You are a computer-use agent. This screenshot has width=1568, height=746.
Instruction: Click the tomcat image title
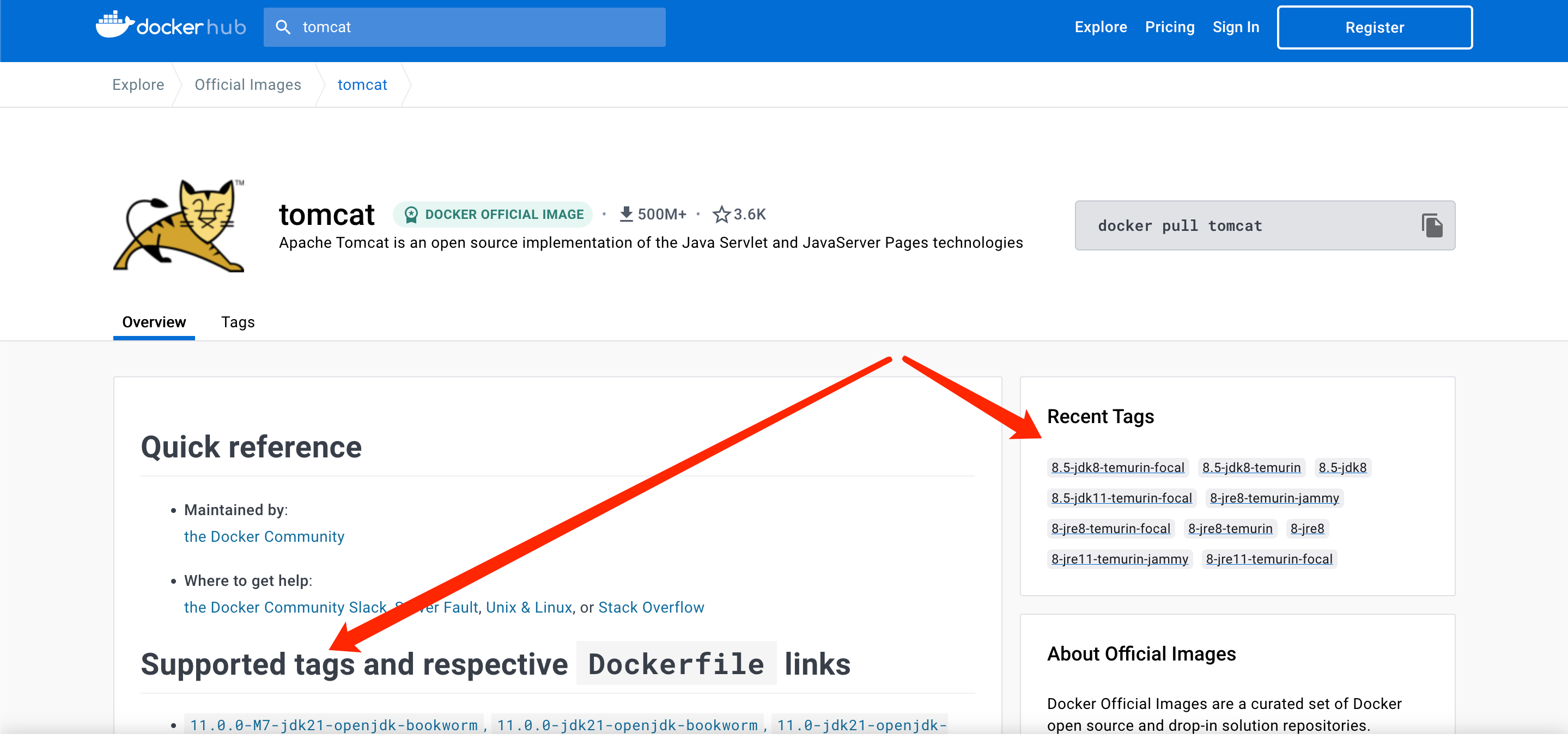click(x=326, y=214)
